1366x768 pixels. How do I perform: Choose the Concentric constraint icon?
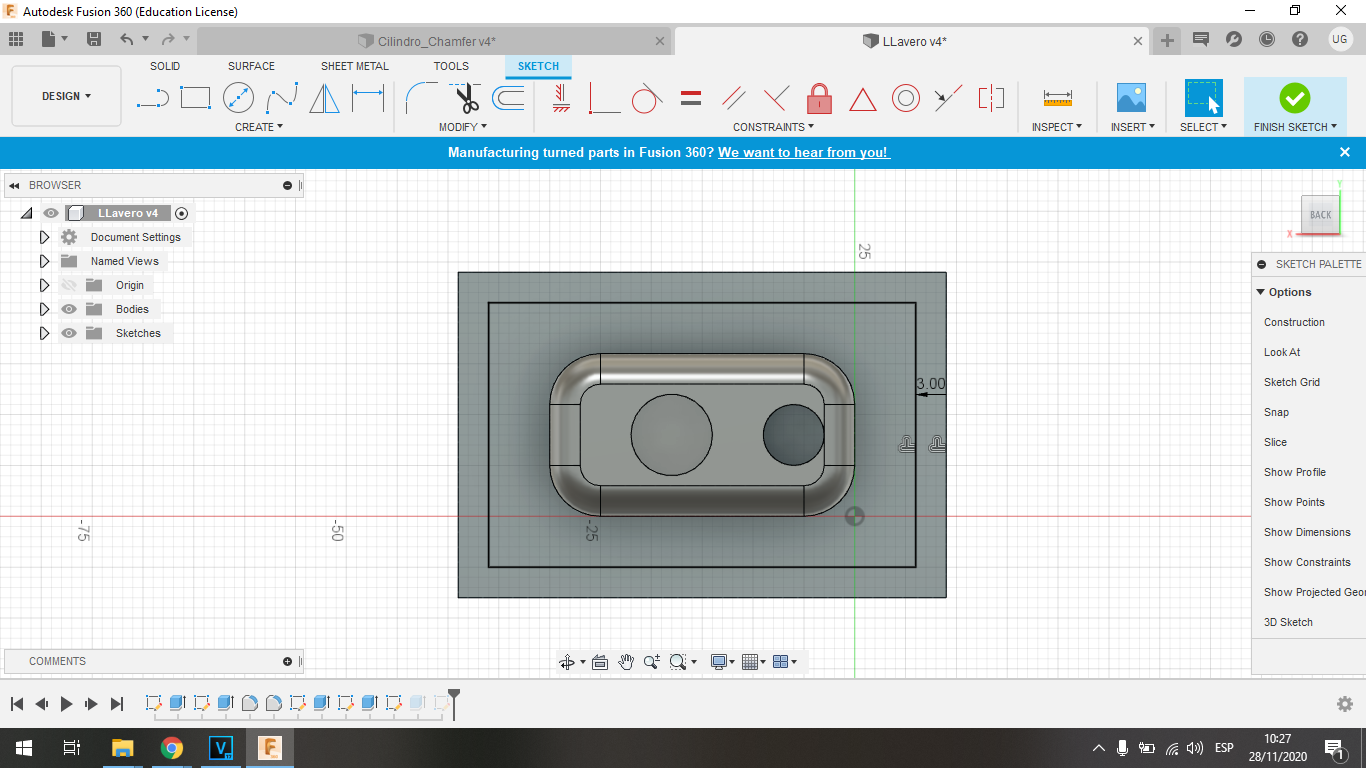(905, 98)
